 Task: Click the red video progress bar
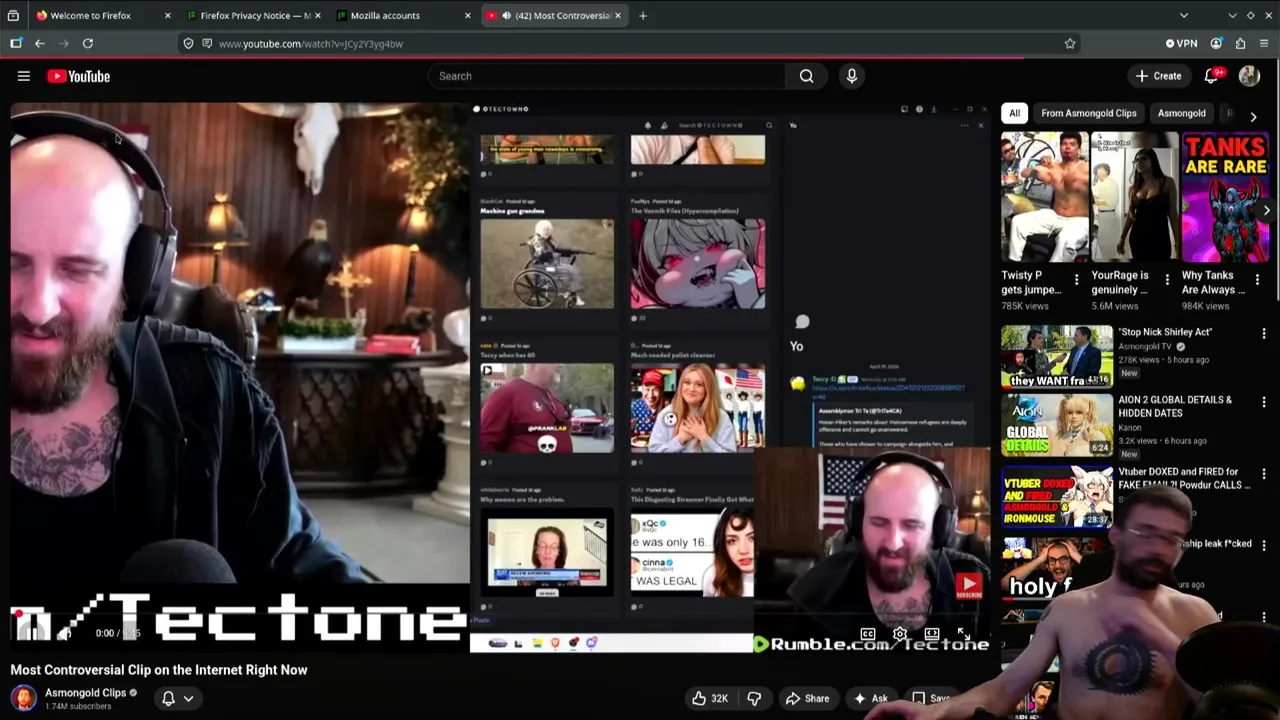point(500,611)
